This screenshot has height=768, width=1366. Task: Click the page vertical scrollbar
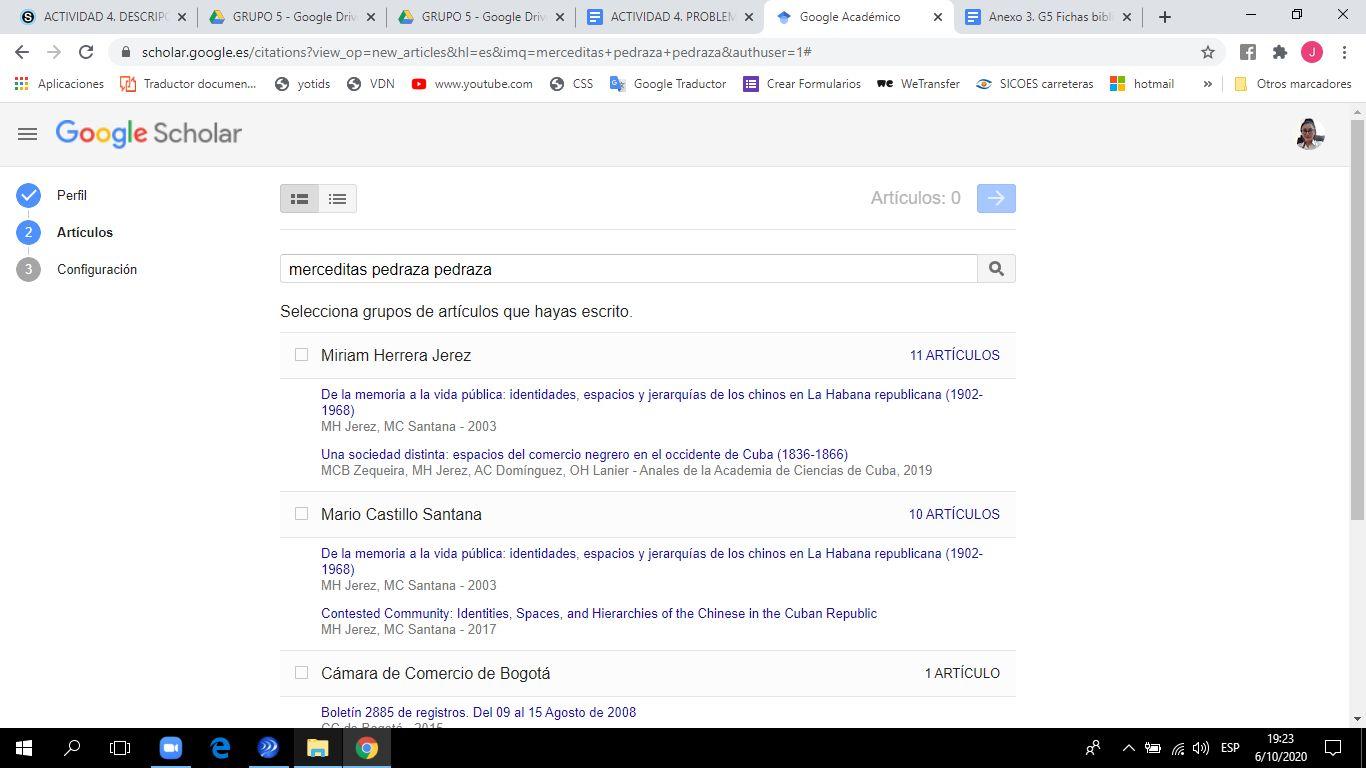coord(1357,320)
